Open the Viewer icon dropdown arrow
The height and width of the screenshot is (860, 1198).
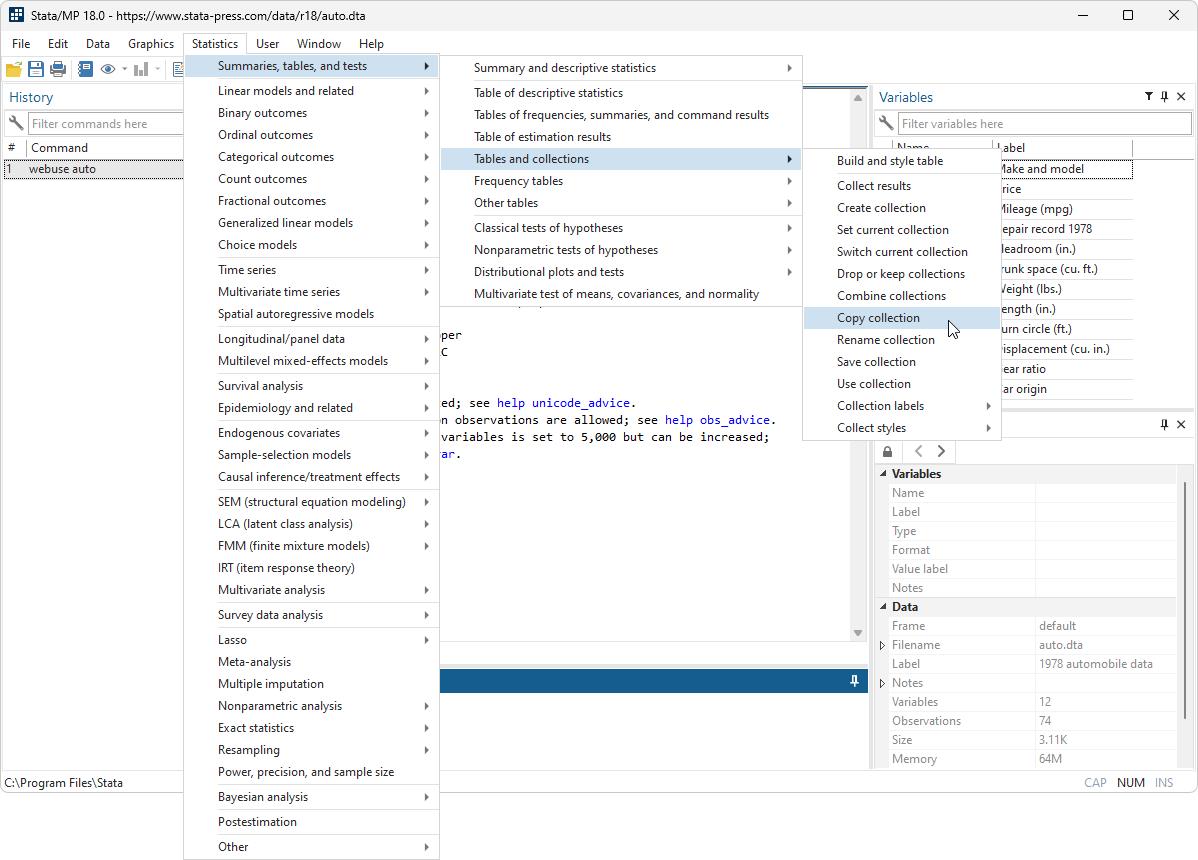pyautogui.click(x=125, y=70)
